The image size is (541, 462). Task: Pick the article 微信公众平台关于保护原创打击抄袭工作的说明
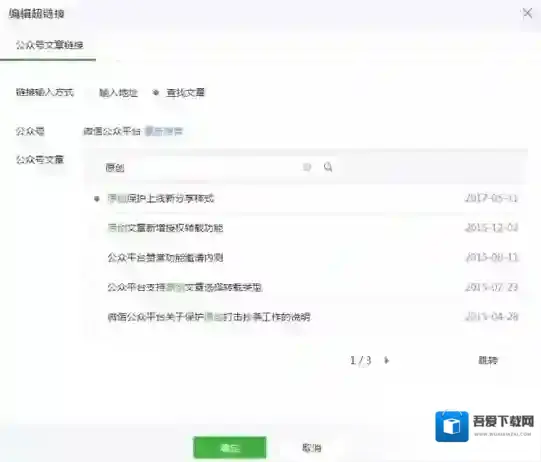pos(209,317)
